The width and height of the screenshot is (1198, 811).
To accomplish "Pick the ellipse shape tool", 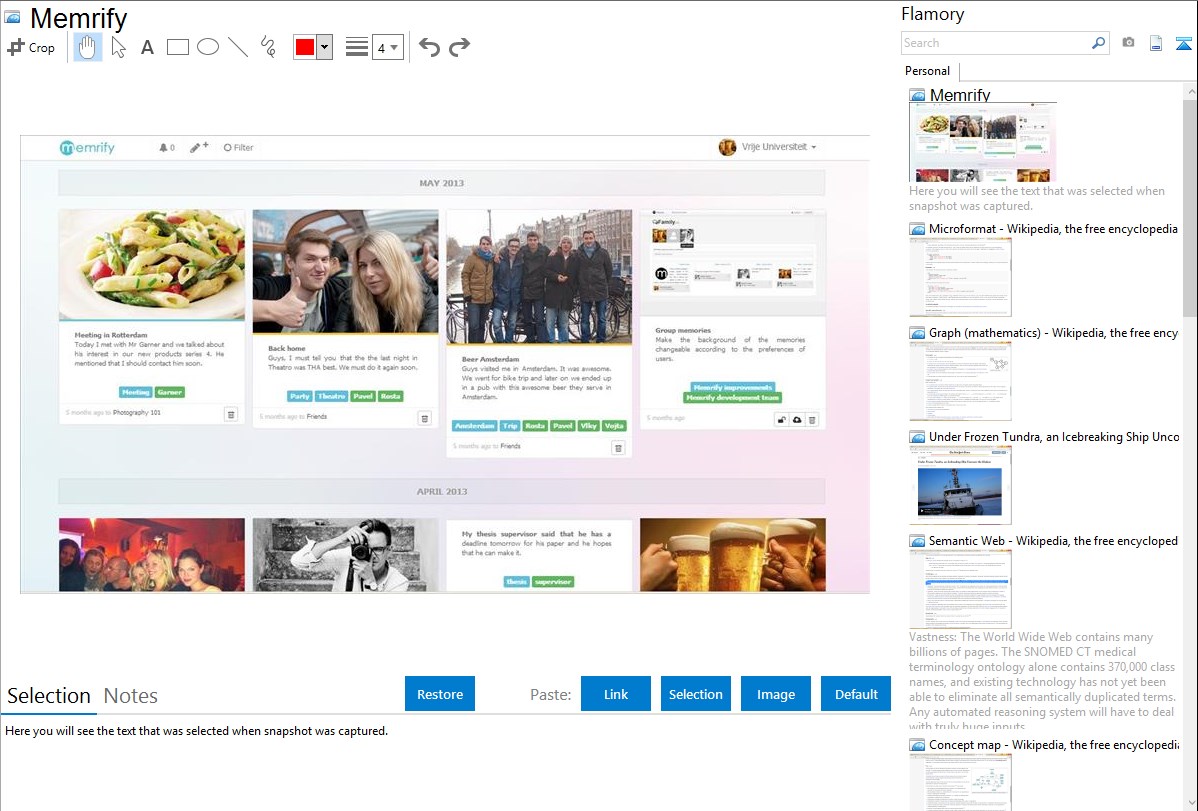I will (208, 47).
